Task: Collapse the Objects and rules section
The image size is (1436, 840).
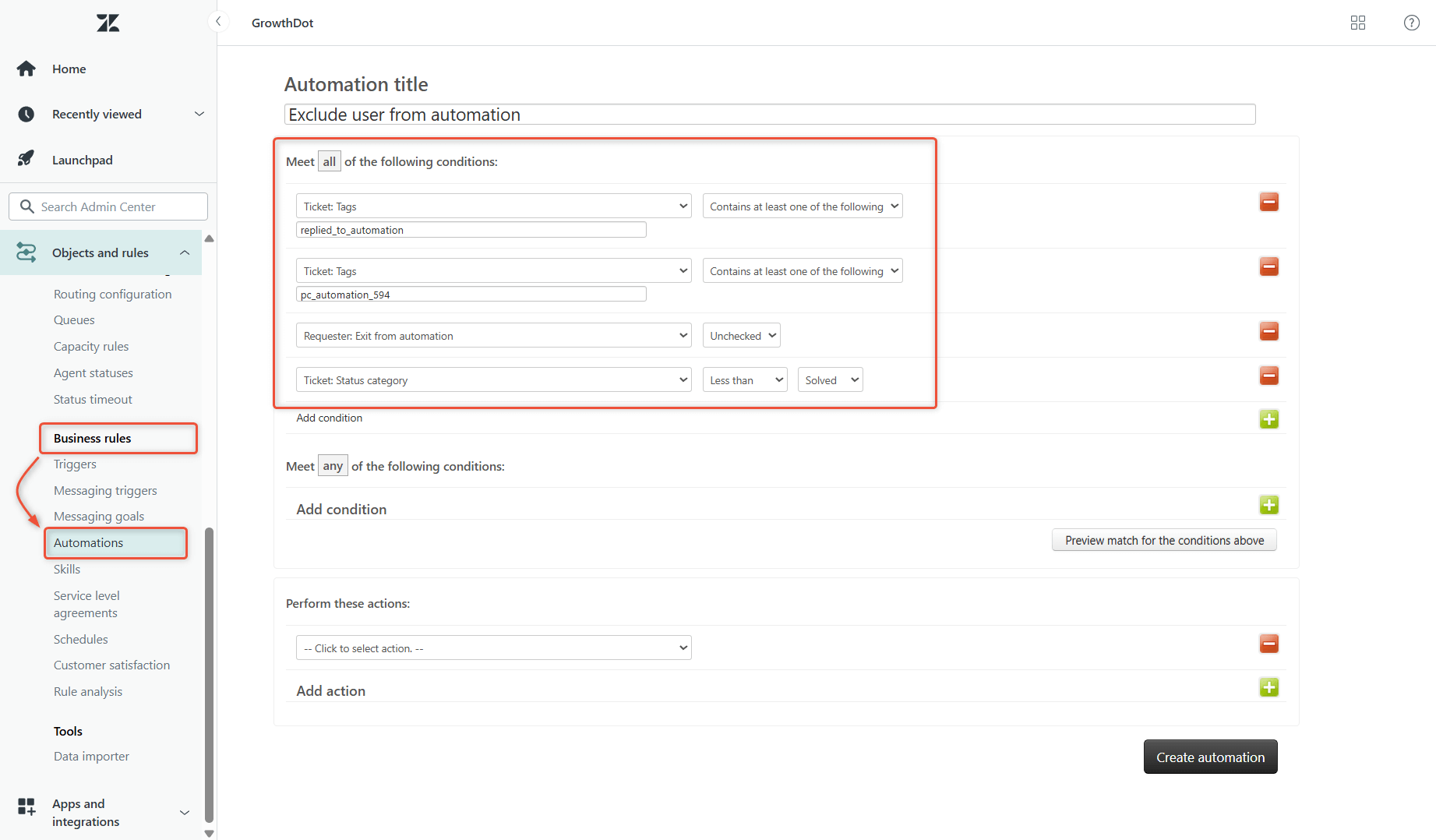Action: tap(185, 252)
